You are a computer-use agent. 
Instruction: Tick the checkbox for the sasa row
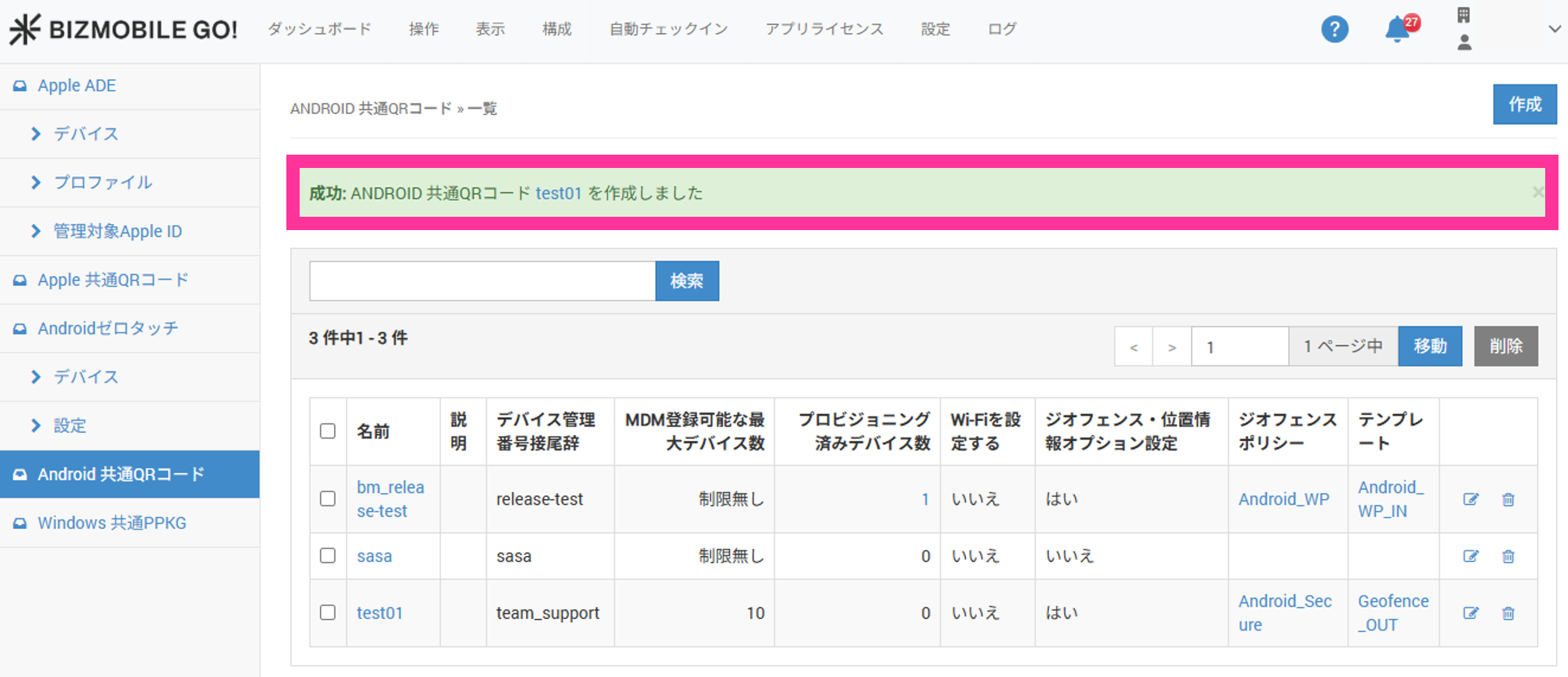(x=328, y=556)
